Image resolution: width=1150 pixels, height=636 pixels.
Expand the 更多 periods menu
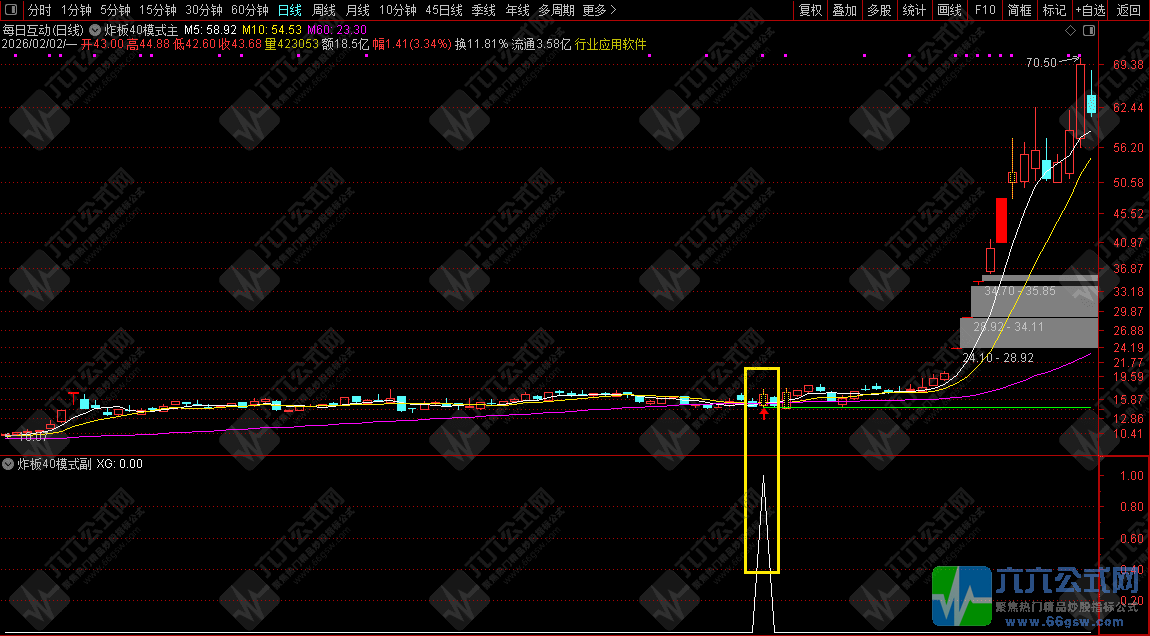pyautogui.click(x=599, y=10)
